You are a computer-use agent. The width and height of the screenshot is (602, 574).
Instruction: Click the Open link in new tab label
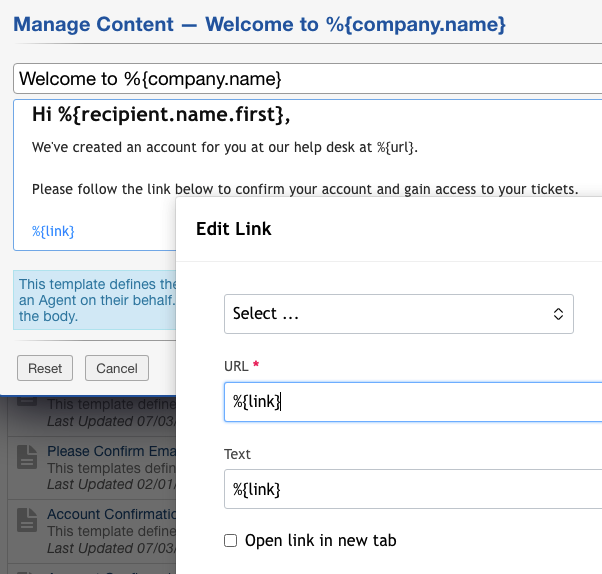tap(321, 541)
